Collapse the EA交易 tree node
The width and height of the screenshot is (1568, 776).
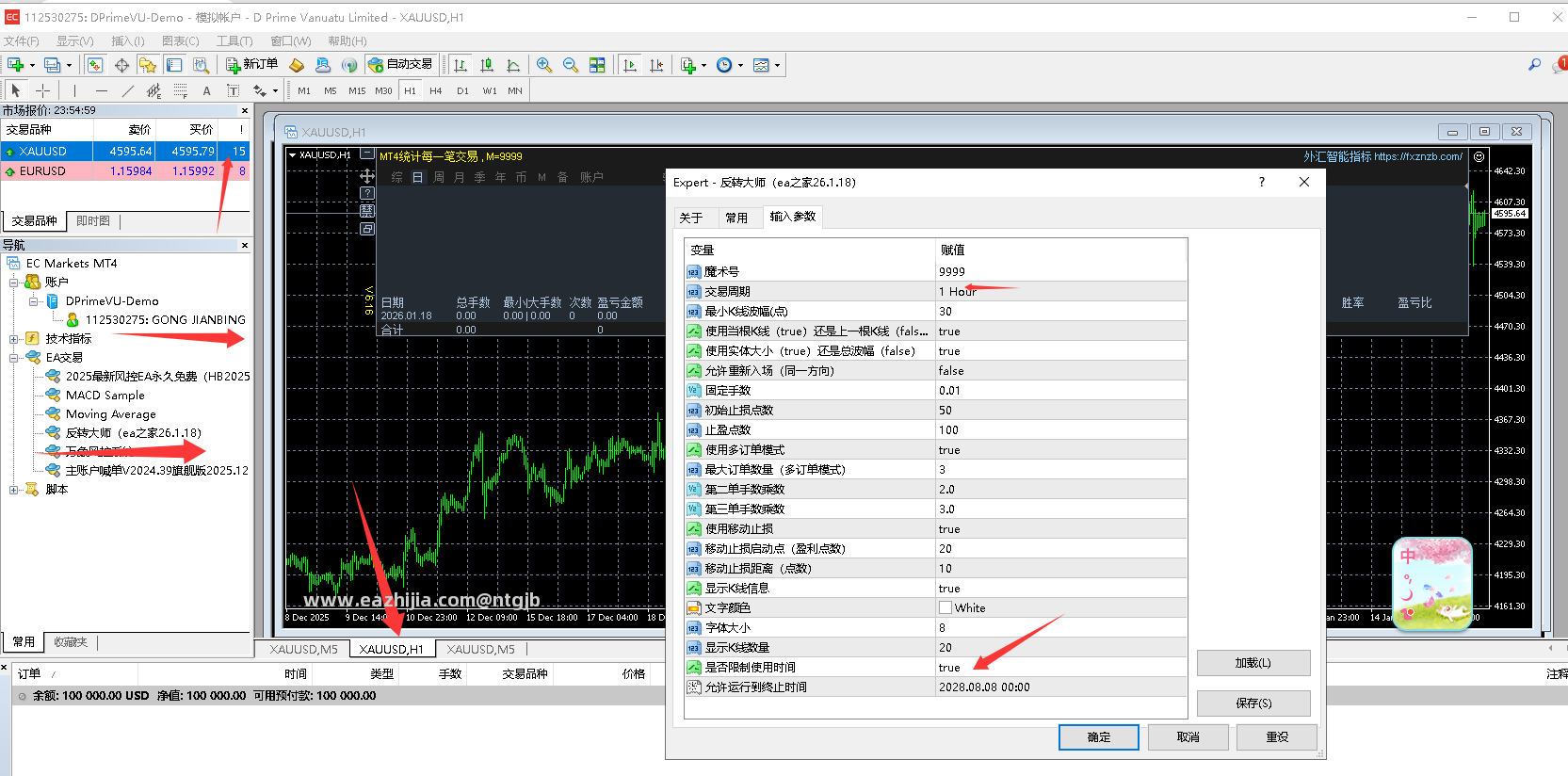(x=14, y=358)
